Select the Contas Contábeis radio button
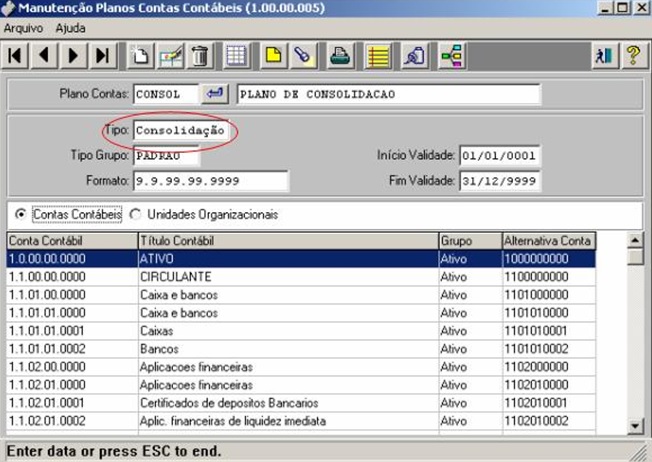652x462 pixels. [x=20, y=214]
